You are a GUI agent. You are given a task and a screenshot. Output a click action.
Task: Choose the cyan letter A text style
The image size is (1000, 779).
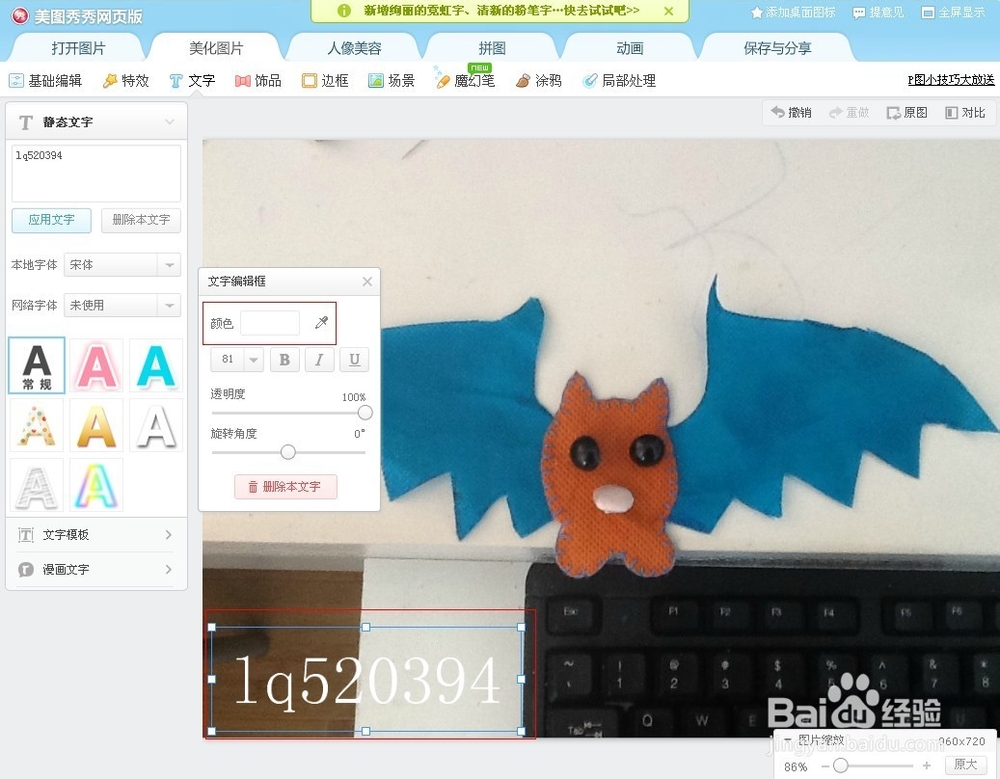[156, 365]
